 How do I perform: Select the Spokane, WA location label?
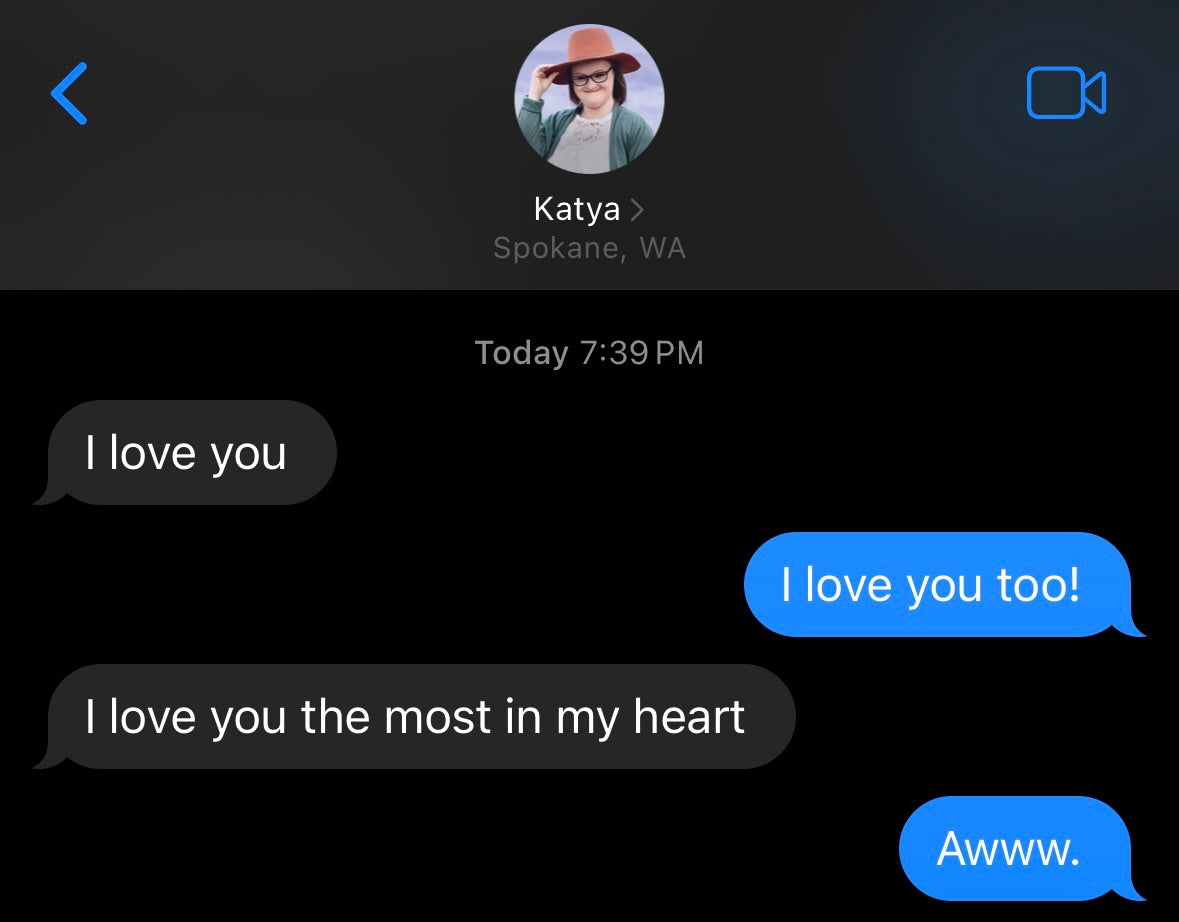tap(590, 248)
